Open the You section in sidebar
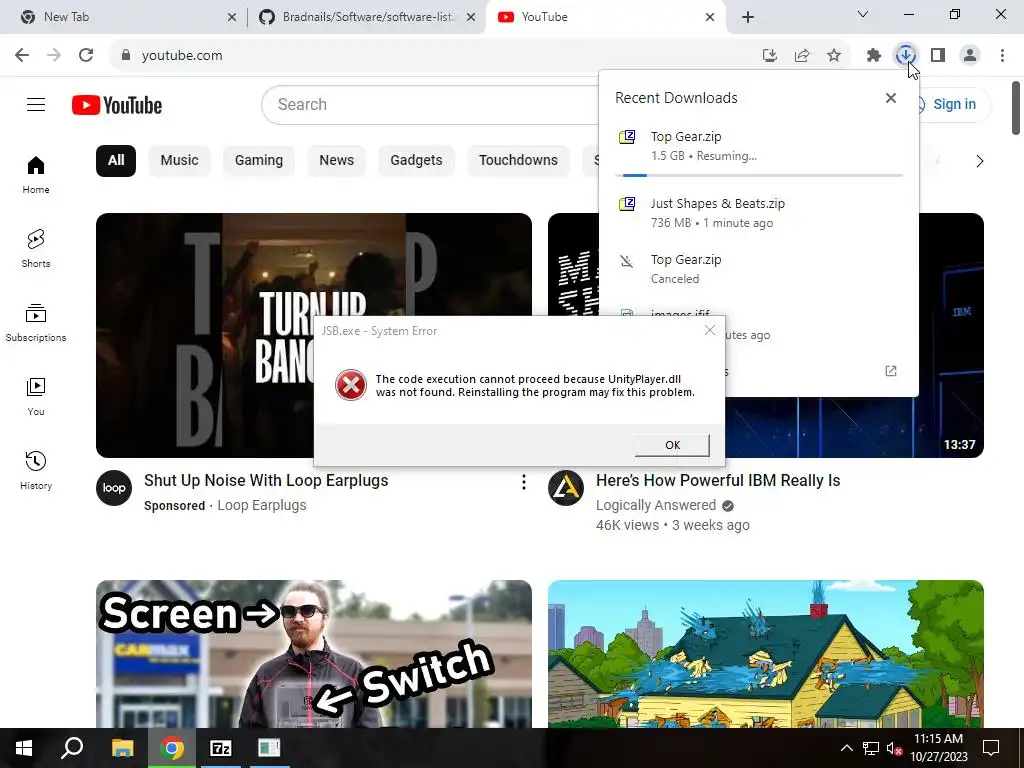 coord(36,396)
